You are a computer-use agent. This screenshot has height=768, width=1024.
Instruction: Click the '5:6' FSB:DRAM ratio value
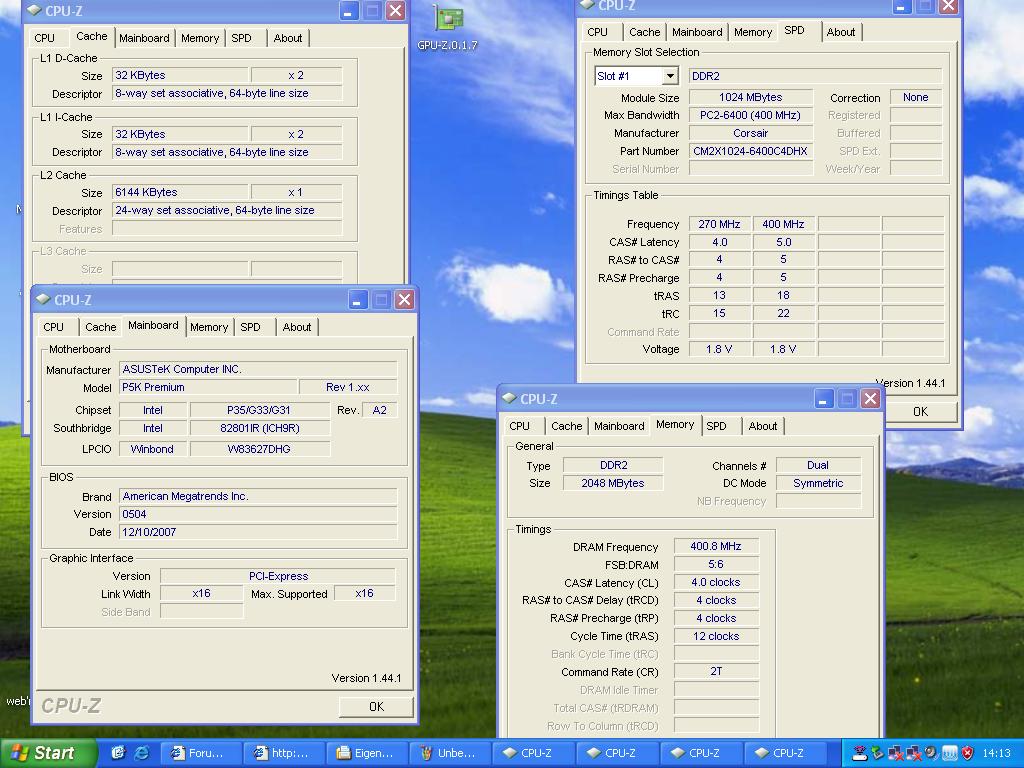(x=716, y=564)
